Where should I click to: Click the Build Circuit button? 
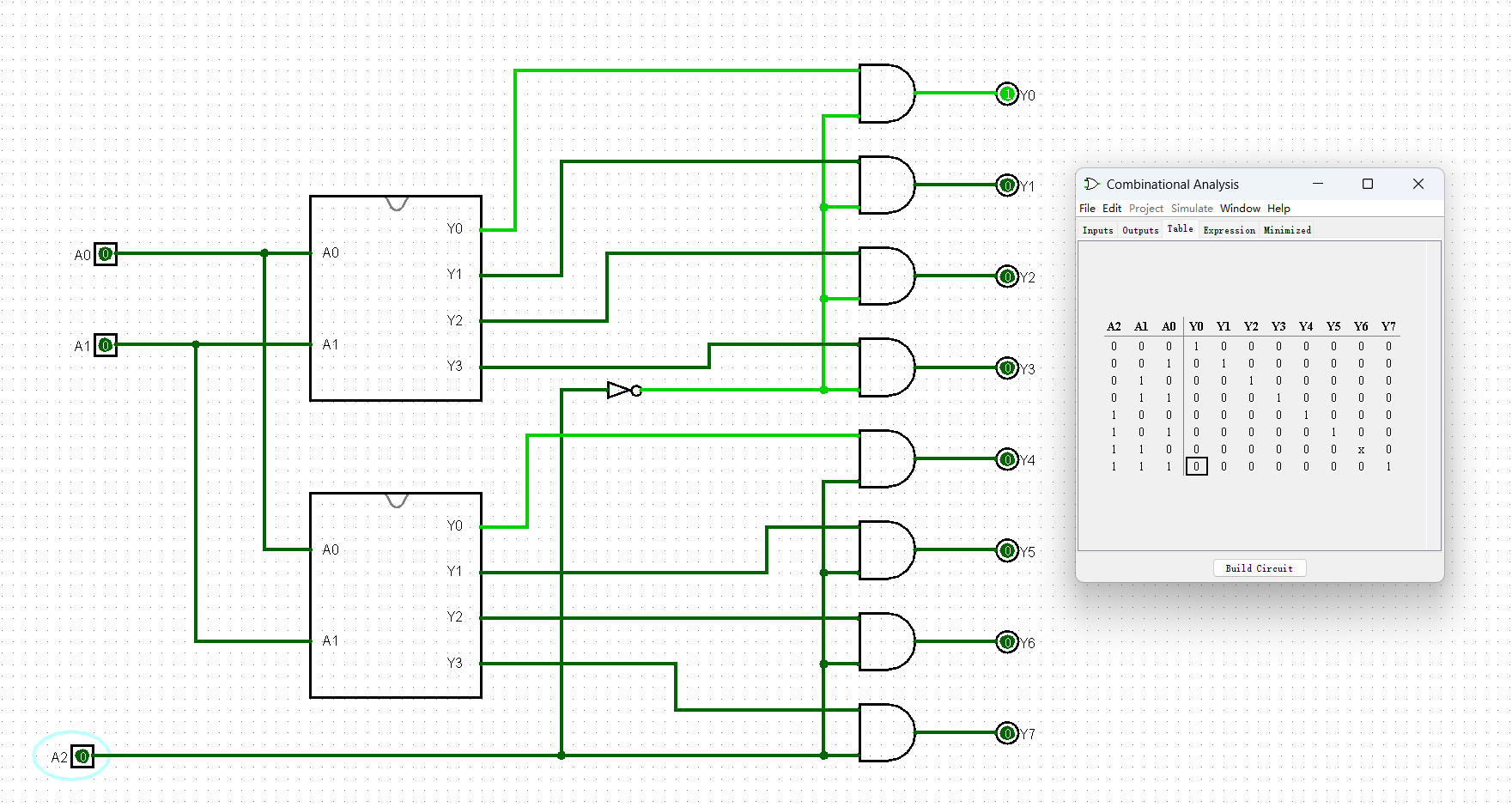click(1259, 568)
